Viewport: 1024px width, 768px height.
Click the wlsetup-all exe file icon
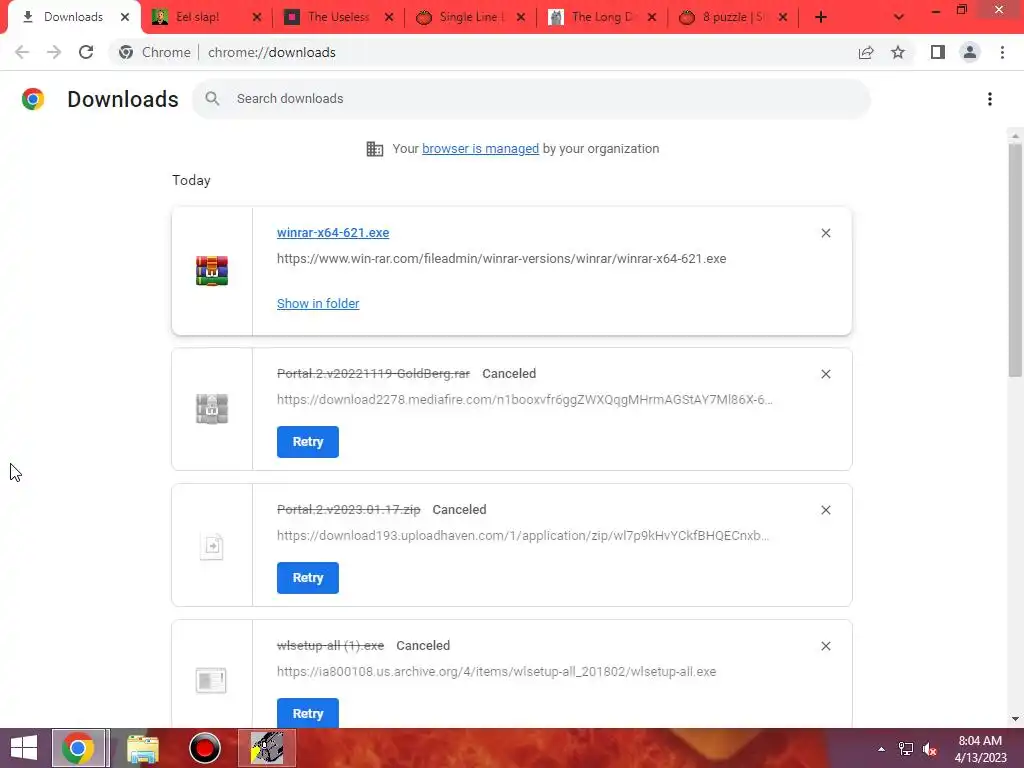pyautogui.click(x=211, y=680)
